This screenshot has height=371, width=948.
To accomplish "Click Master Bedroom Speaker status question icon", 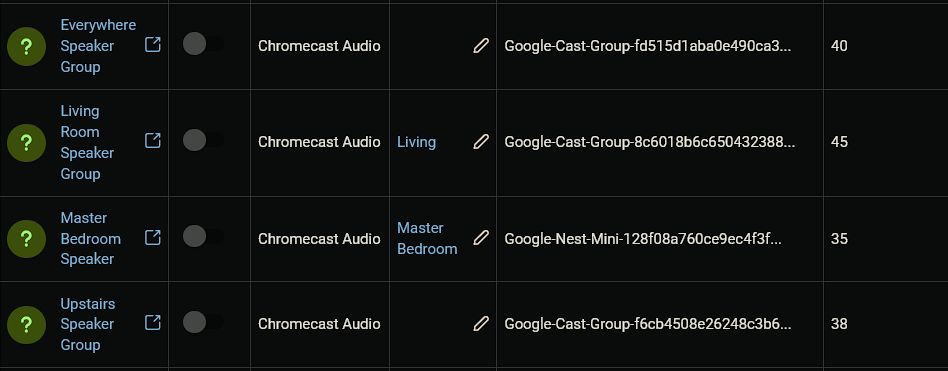I will coord(26,239).
